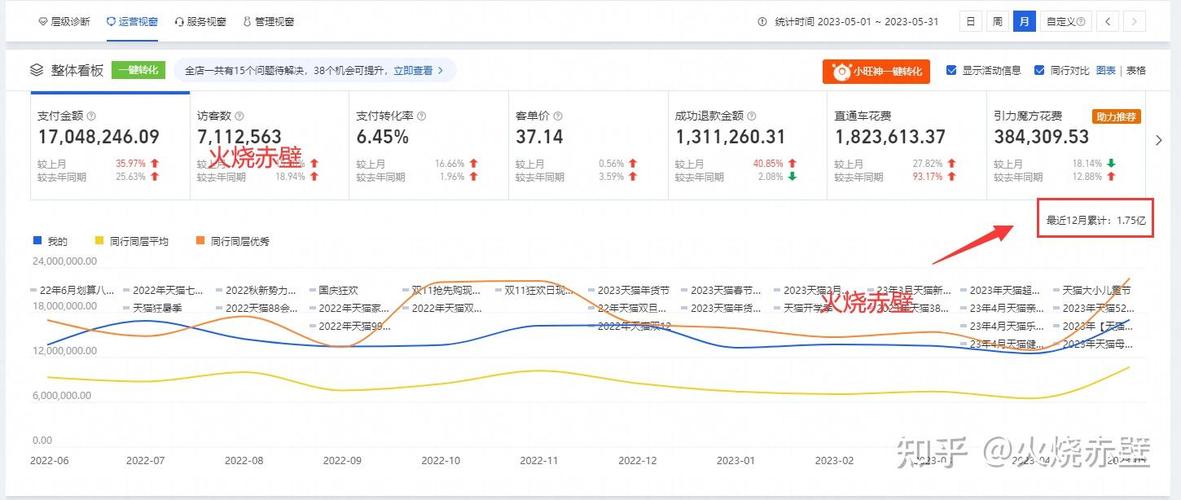The width and height of the screenshot is (1181, 500).
Task: Click 2022天猫88会 event marker
Action: click(256, 308)
